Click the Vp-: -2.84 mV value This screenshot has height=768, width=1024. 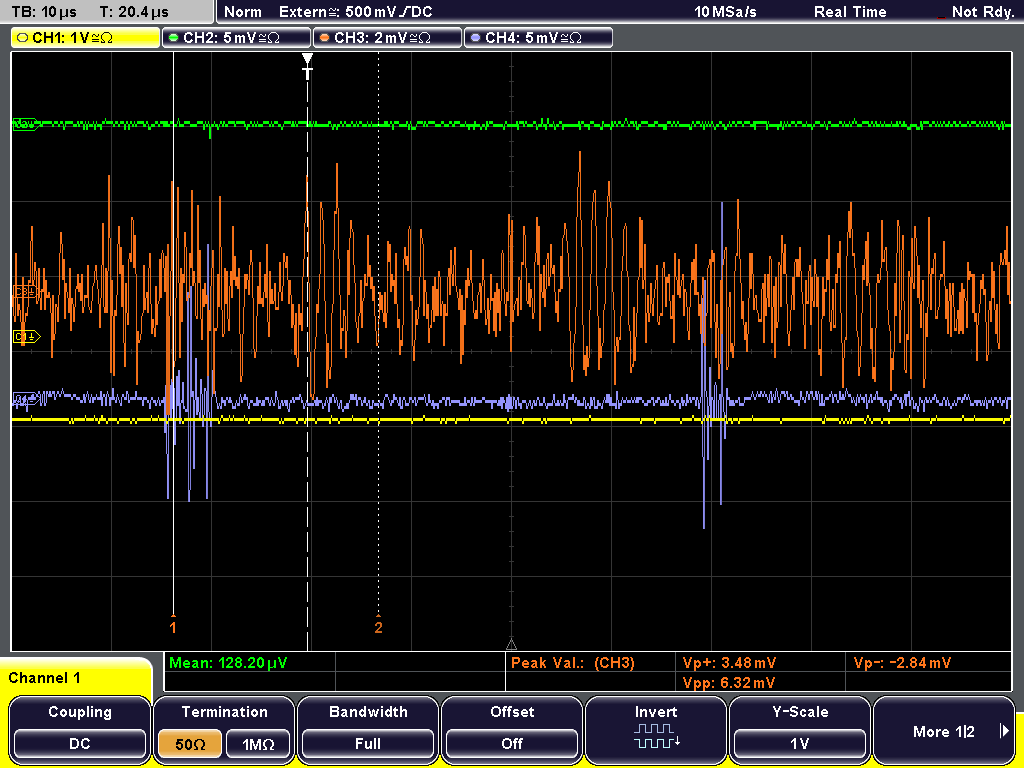(902, 663)
